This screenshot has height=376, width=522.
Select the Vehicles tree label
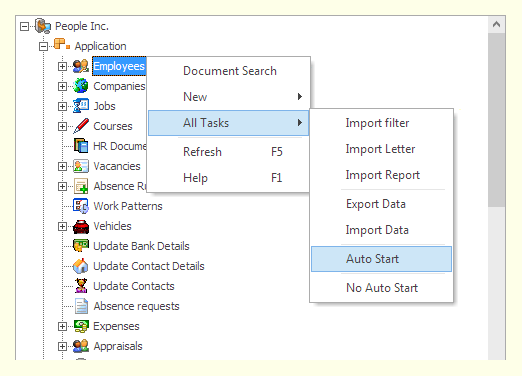pyautogui.click(x=112, y=226)
